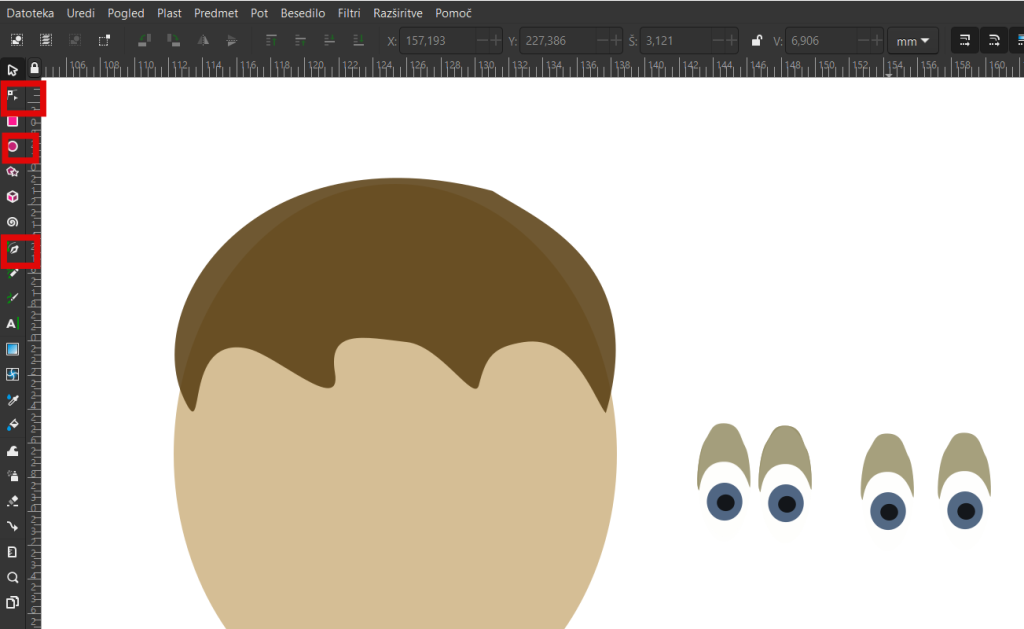1024x629 pixels.
Task: Select the Rectangle tool
Action: [12, 121]
